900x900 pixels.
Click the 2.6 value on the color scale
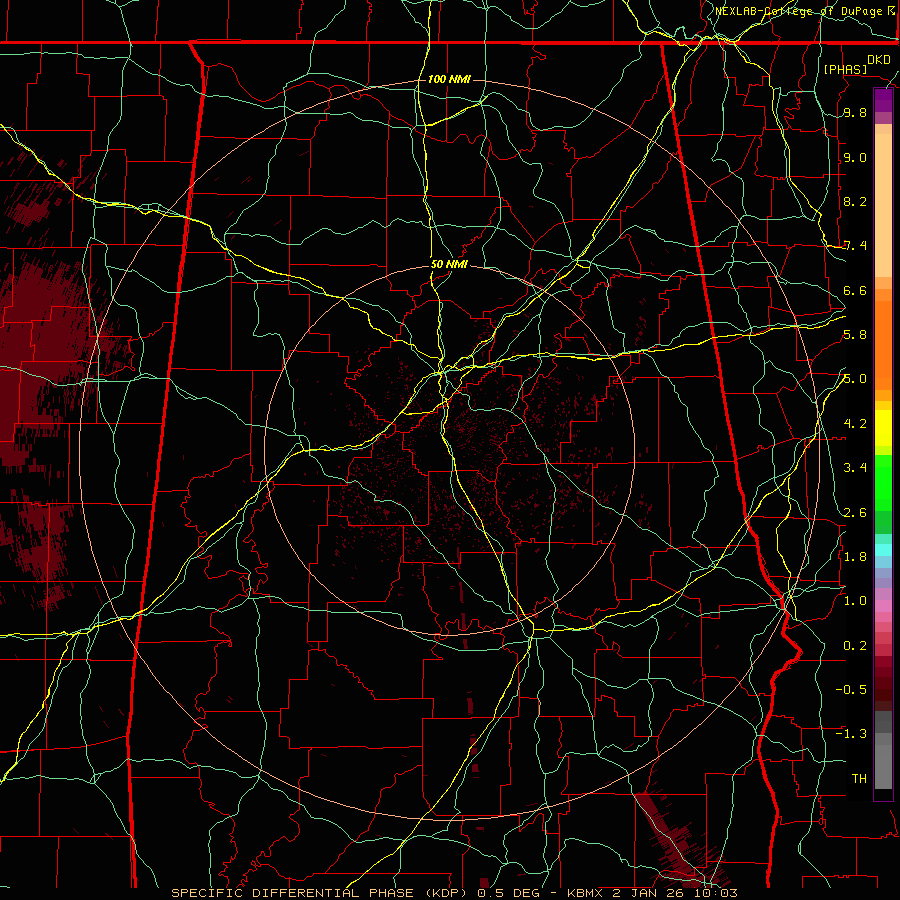[x=855, y=513]
